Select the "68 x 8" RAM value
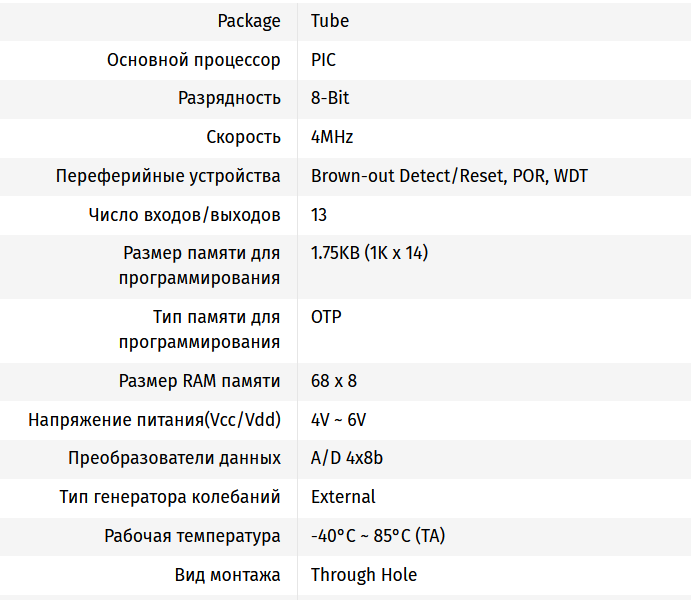This screenshot has width=691, height=600. click(334, 381)
